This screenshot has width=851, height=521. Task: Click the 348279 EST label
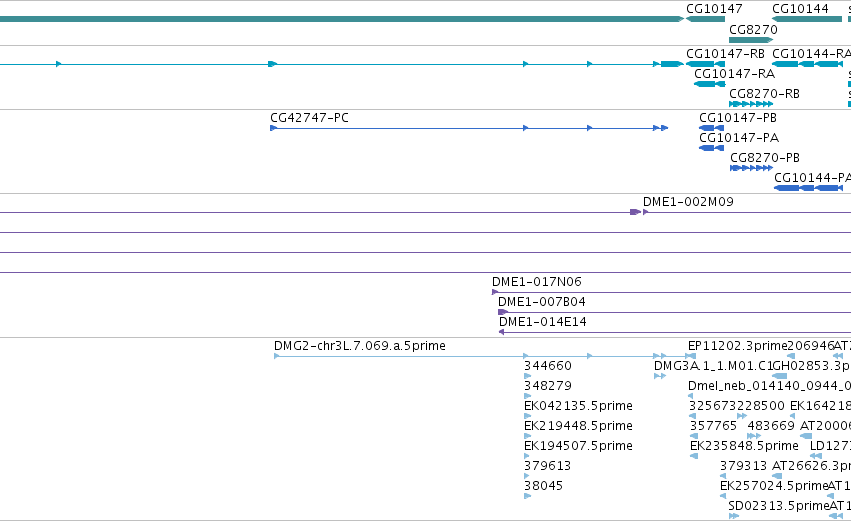[x=548, y=386]
